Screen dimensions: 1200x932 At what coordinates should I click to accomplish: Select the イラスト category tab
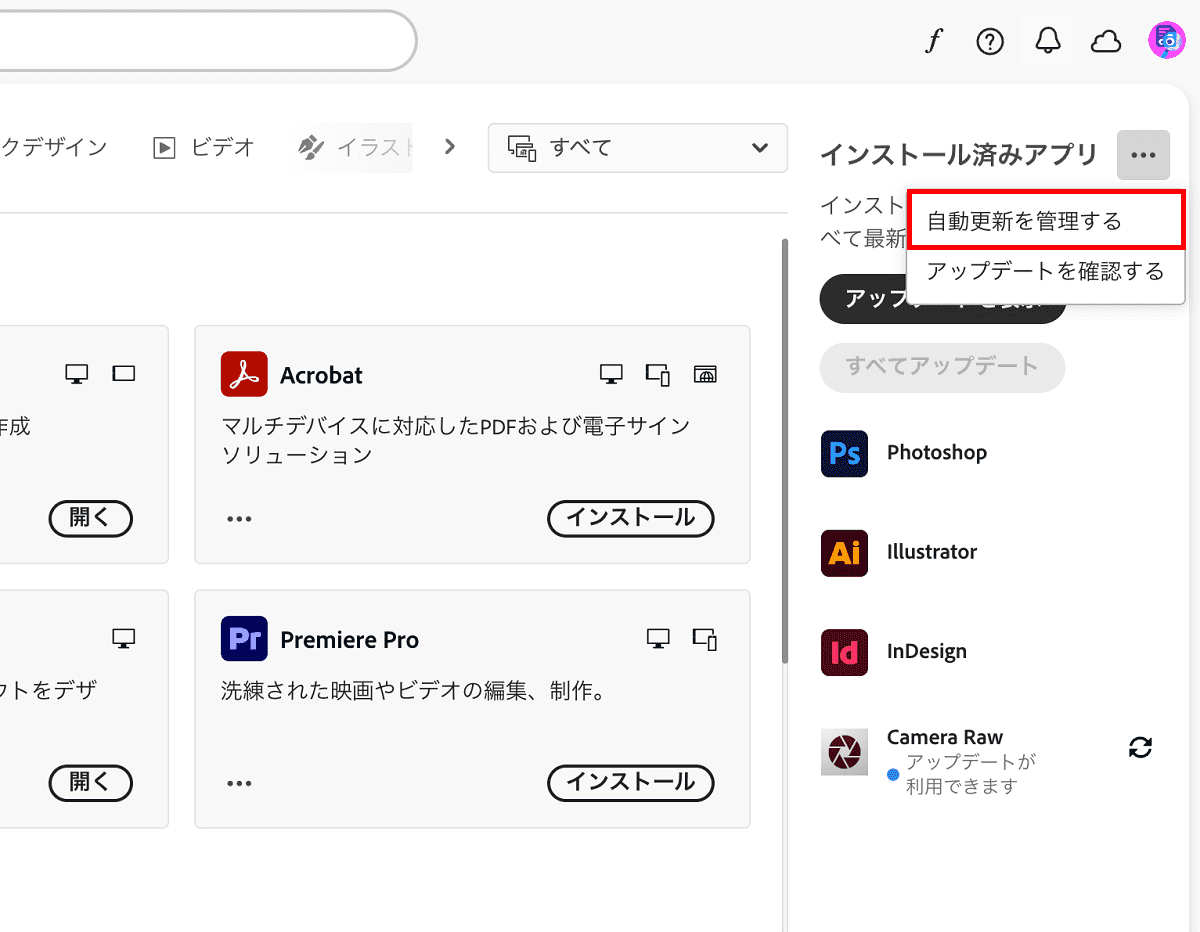[356, 147]
